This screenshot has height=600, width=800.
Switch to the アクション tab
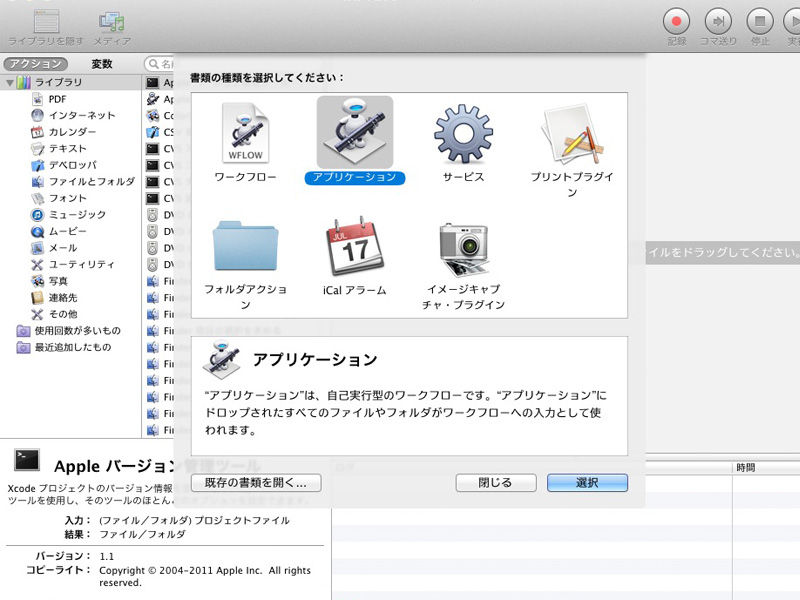(x=35, y=64)
